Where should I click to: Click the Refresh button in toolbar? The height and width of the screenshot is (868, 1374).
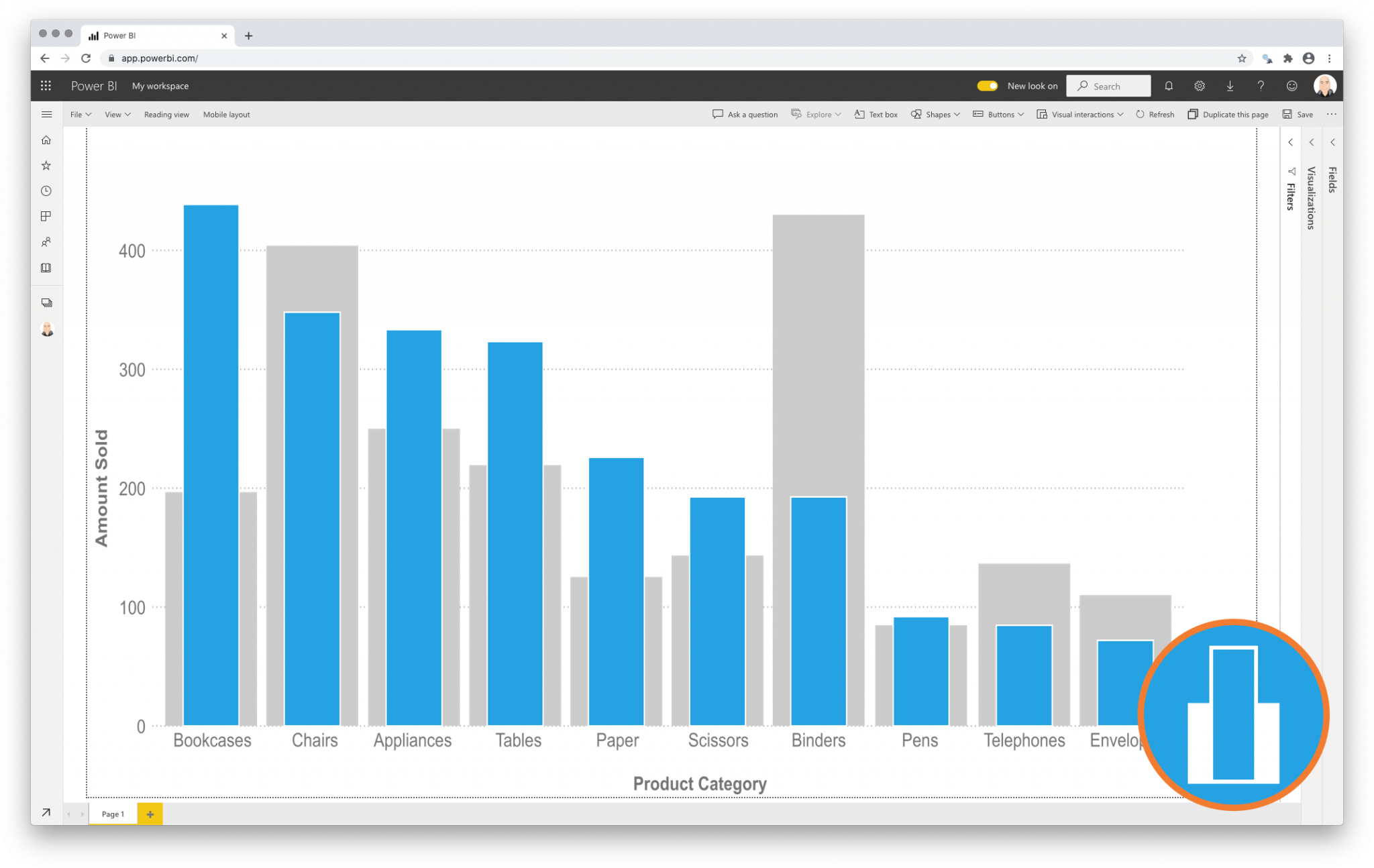point(1157,115)
